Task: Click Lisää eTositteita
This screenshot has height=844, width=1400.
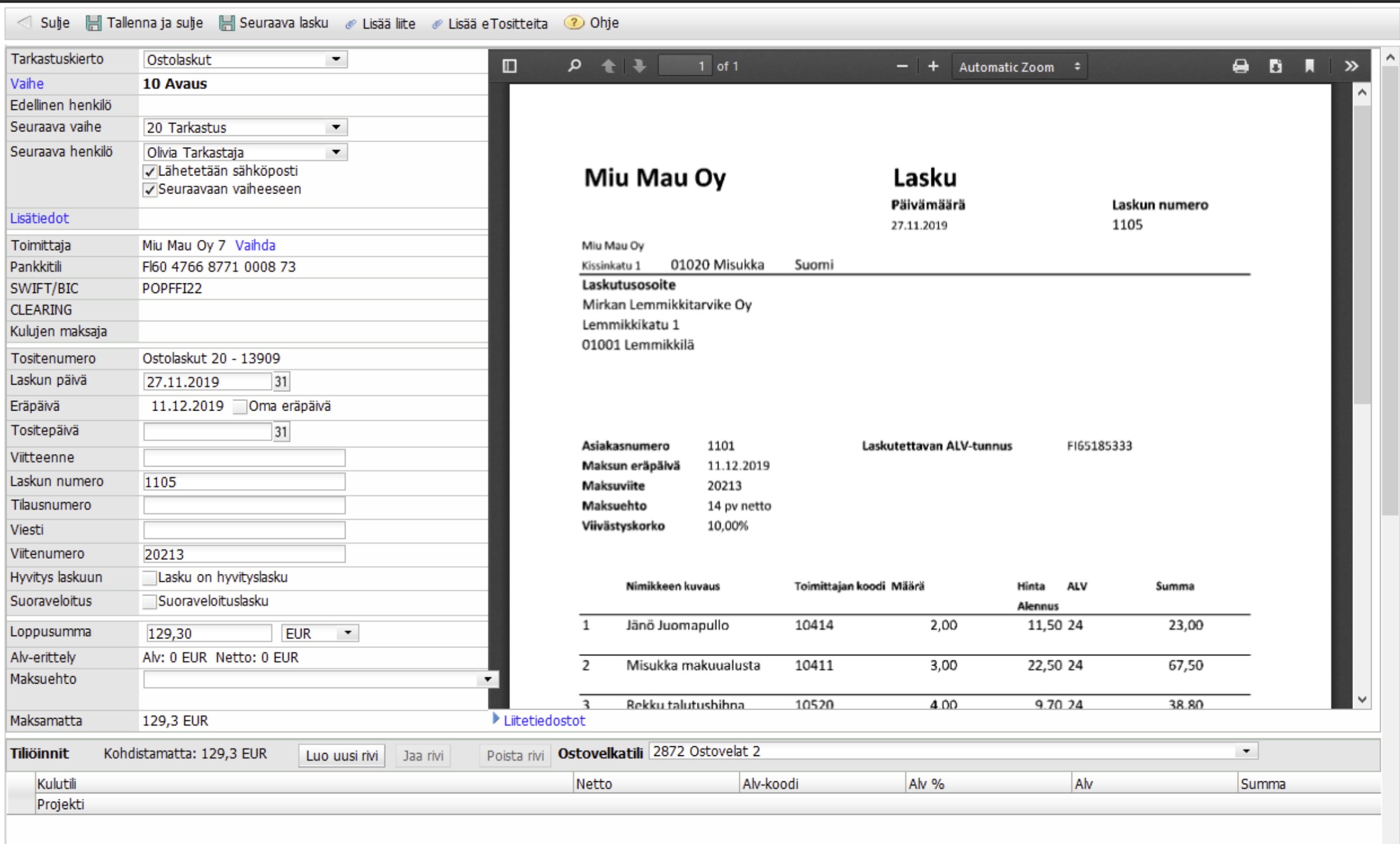Action: (x=498, y=24)
